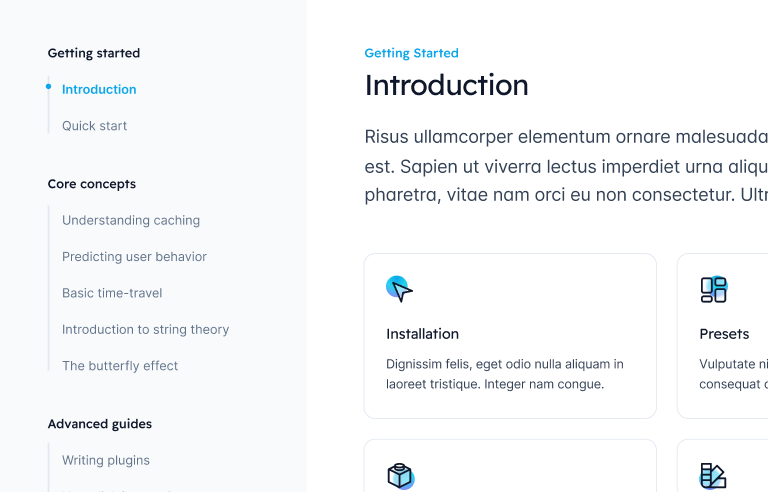The image size is (768, 492).
Task: Click the Installation card description text
Action: (504, 374)
